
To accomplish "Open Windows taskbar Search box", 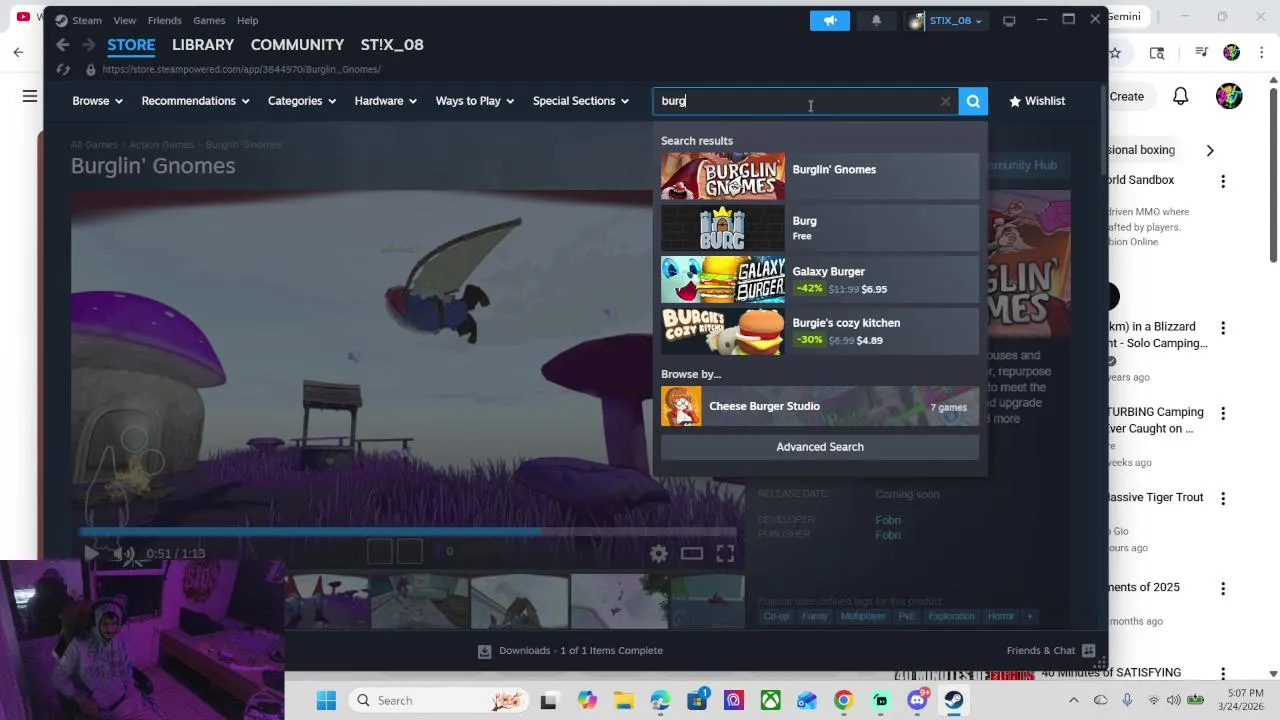I will click(x=439, y=700).
